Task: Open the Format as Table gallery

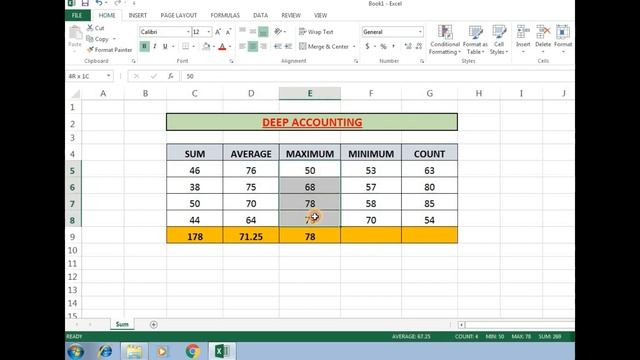Action: (475, 40)
